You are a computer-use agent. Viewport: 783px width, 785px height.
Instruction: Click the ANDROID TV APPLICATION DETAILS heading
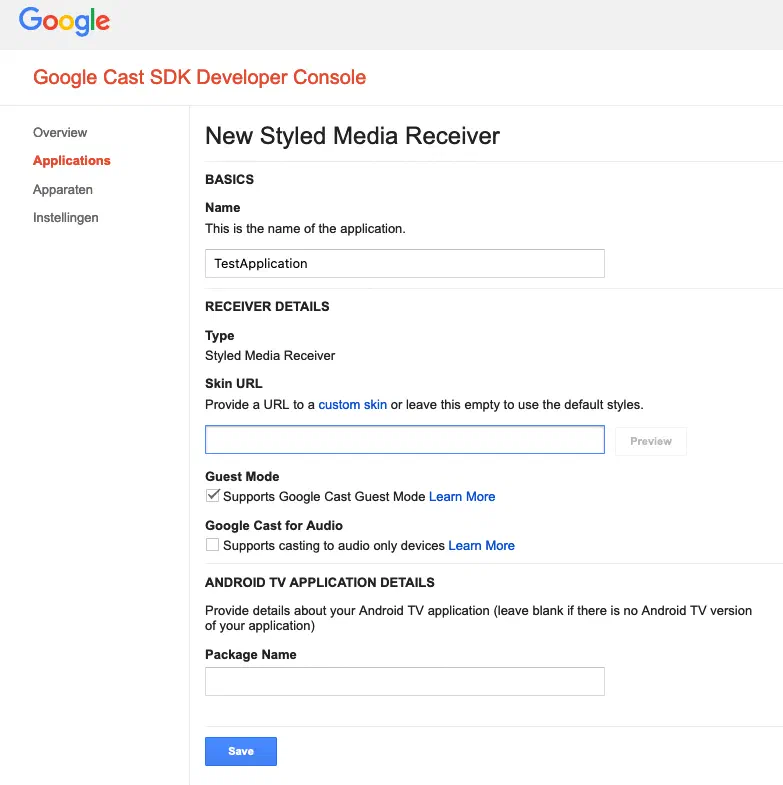point(320,582)
